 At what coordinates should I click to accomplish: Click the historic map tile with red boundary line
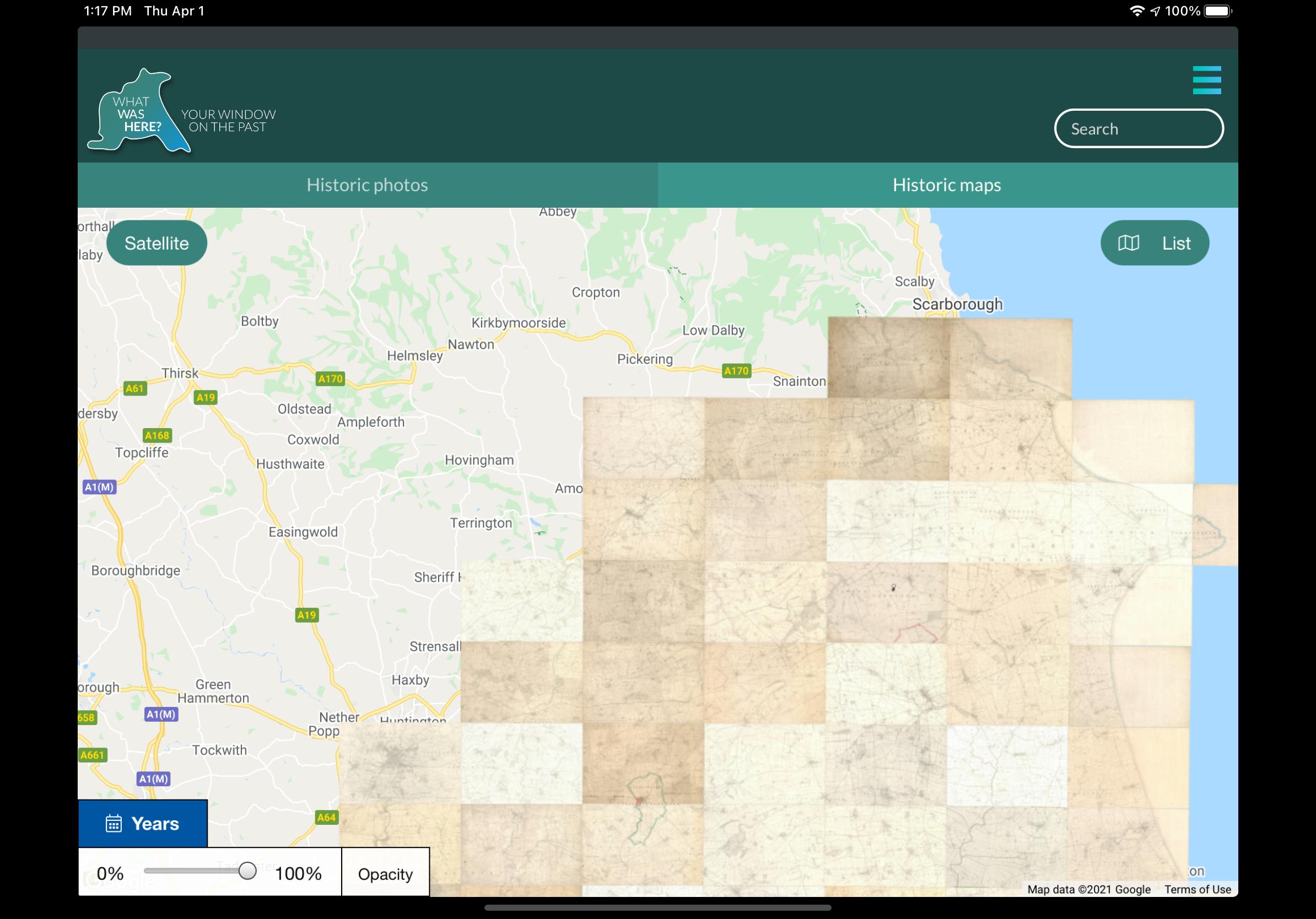[x=887, y=602]
